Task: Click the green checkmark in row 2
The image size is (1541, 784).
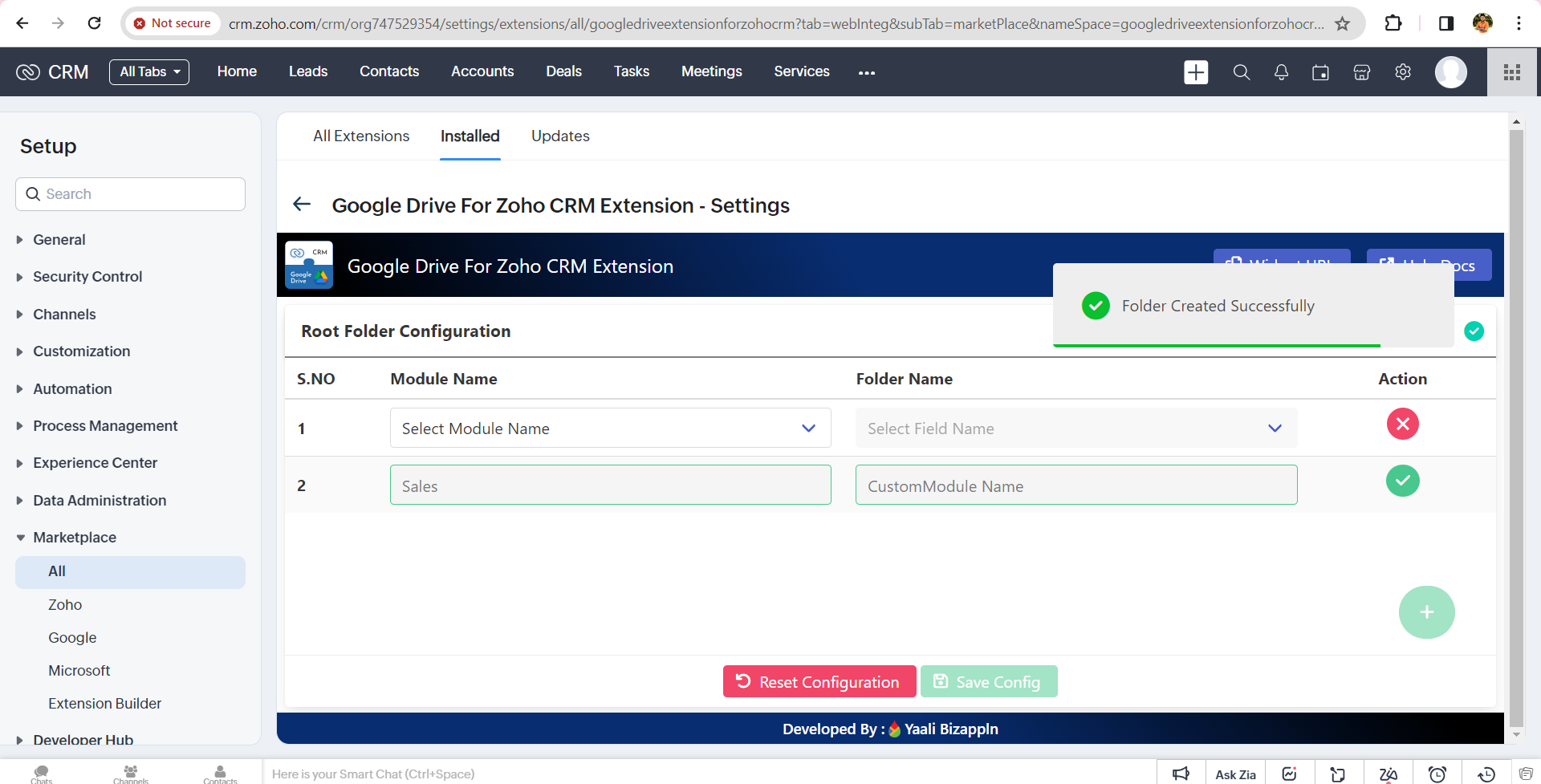Action: tap(1402, 481)
